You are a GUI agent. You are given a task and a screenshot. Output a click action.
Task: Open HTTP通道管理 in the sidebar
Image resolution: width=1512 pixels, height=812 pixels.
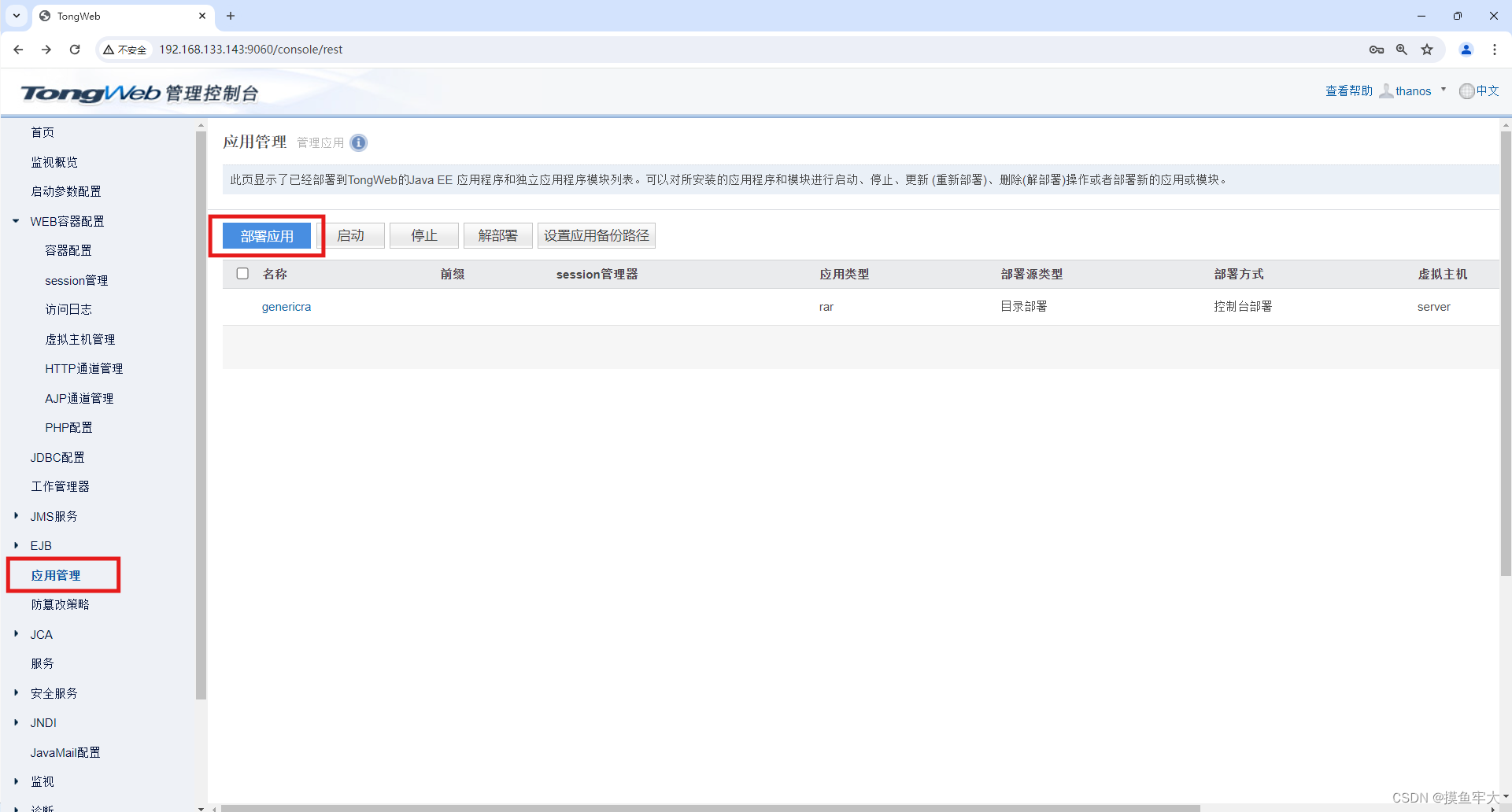click(x=84, y=368)
